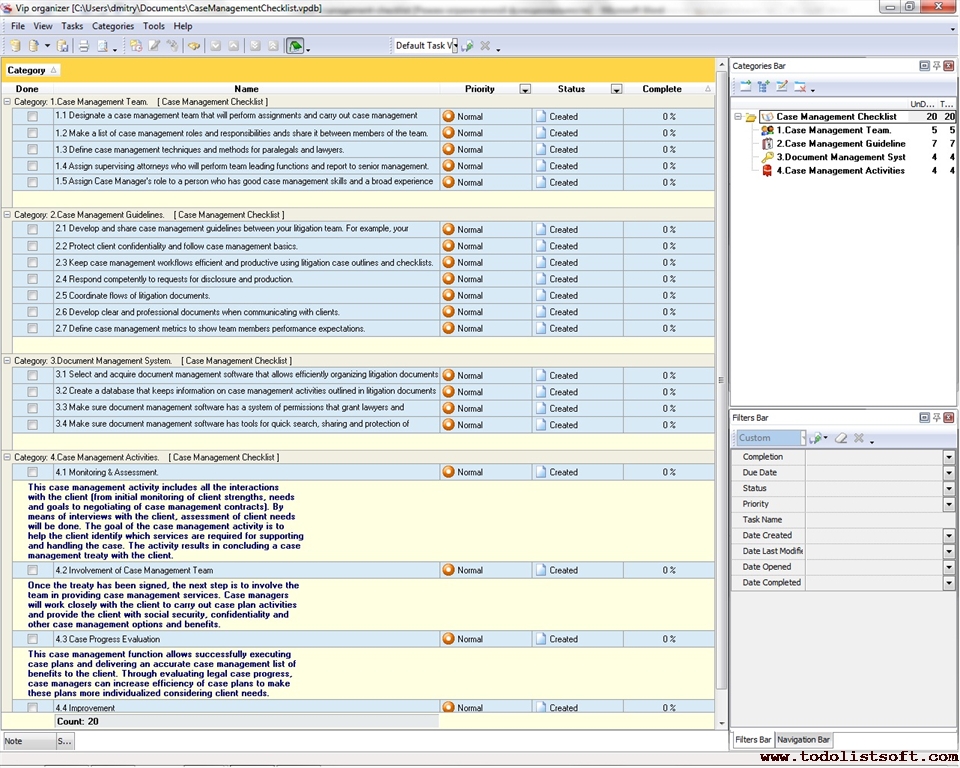Click the key icon for Document Management System
The image size is (960, 768).
(767, 157)
